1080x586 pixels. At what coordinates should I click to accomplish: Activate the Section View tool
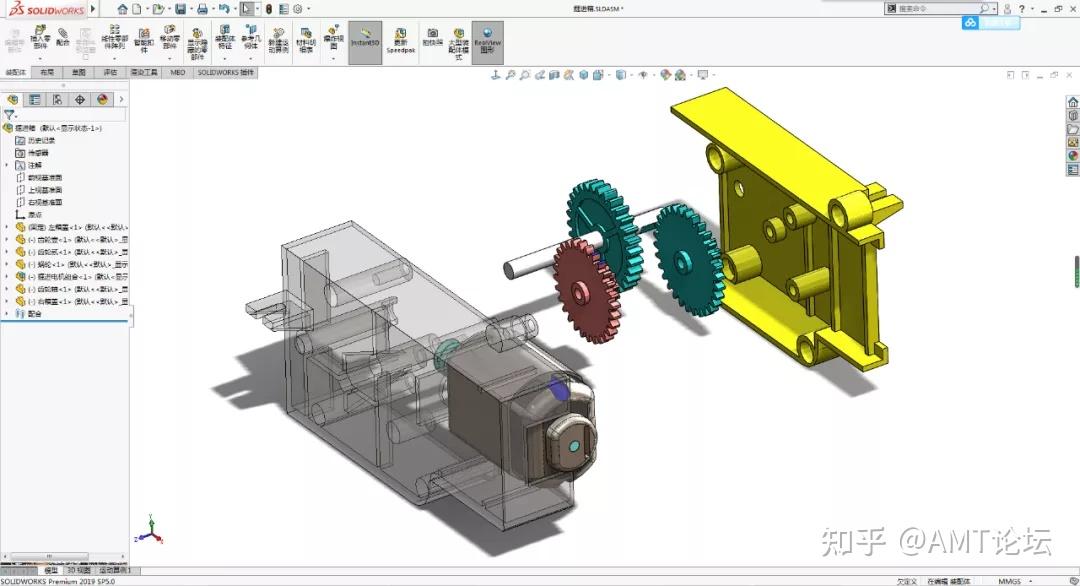point(553,76)
